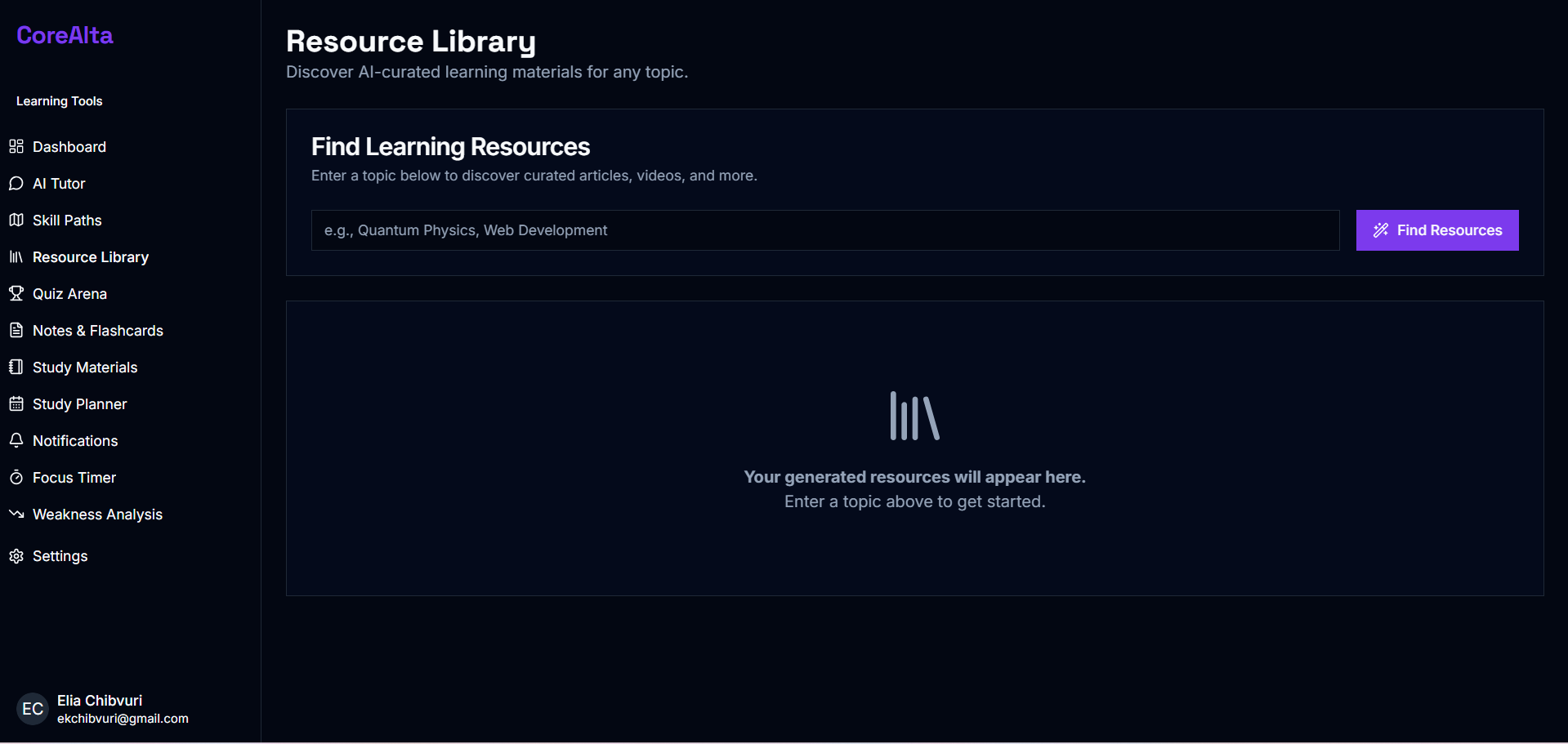Select the Dashboard grid icon
The height and width of the screenshot is (744, 1568).
pyautogui.click(x=16, y=147)
